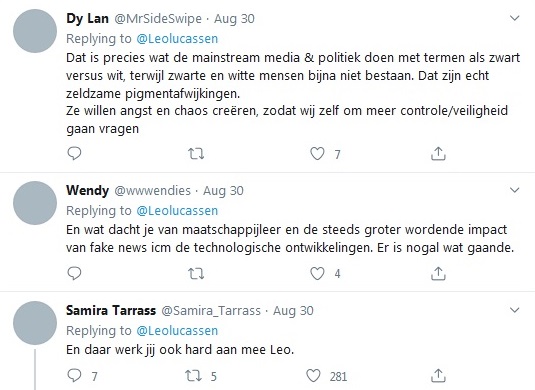Open @Leolucassen link in Dy Lan's reply

coord(177,39)
